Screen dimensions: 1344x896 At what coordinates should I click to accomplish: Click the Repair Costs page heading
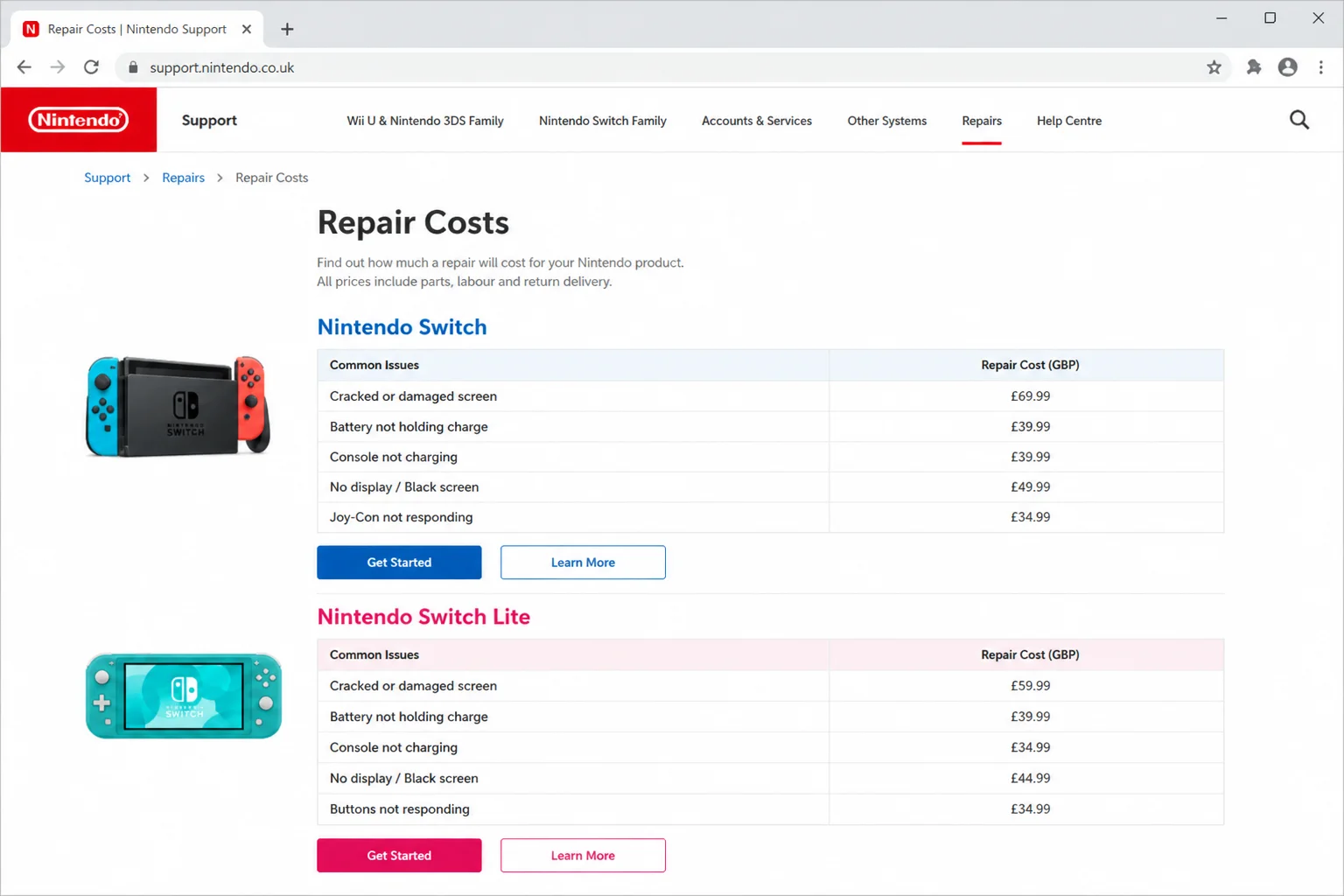[413, 222]
